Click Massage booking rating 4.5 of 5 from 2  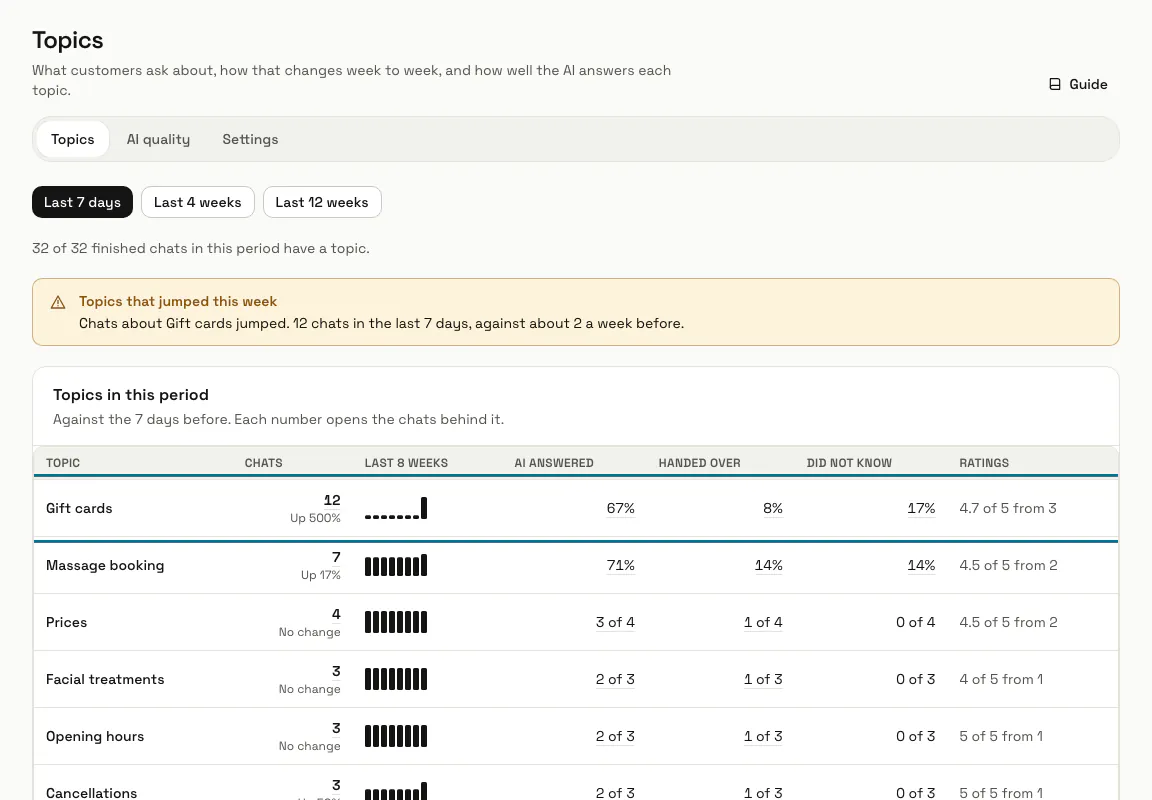coord(1008,566)
